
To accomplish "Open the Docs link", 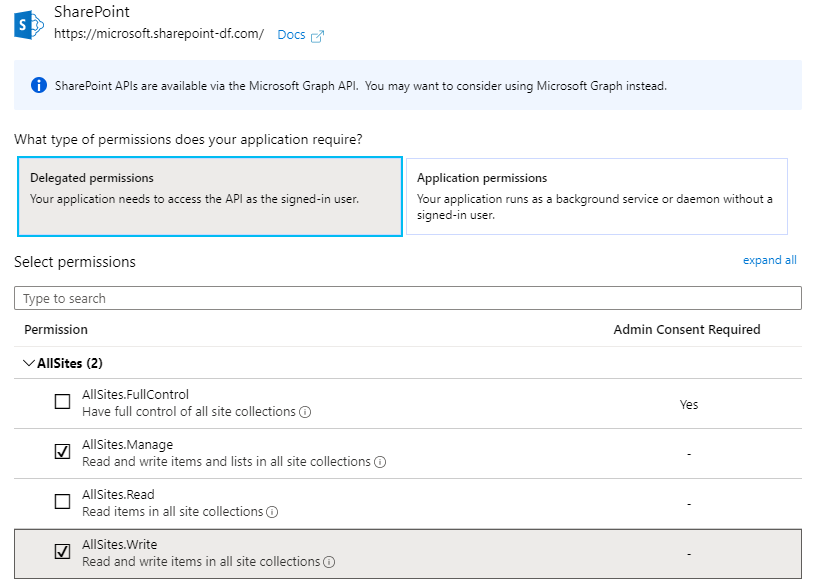I will tap(291, 35).
